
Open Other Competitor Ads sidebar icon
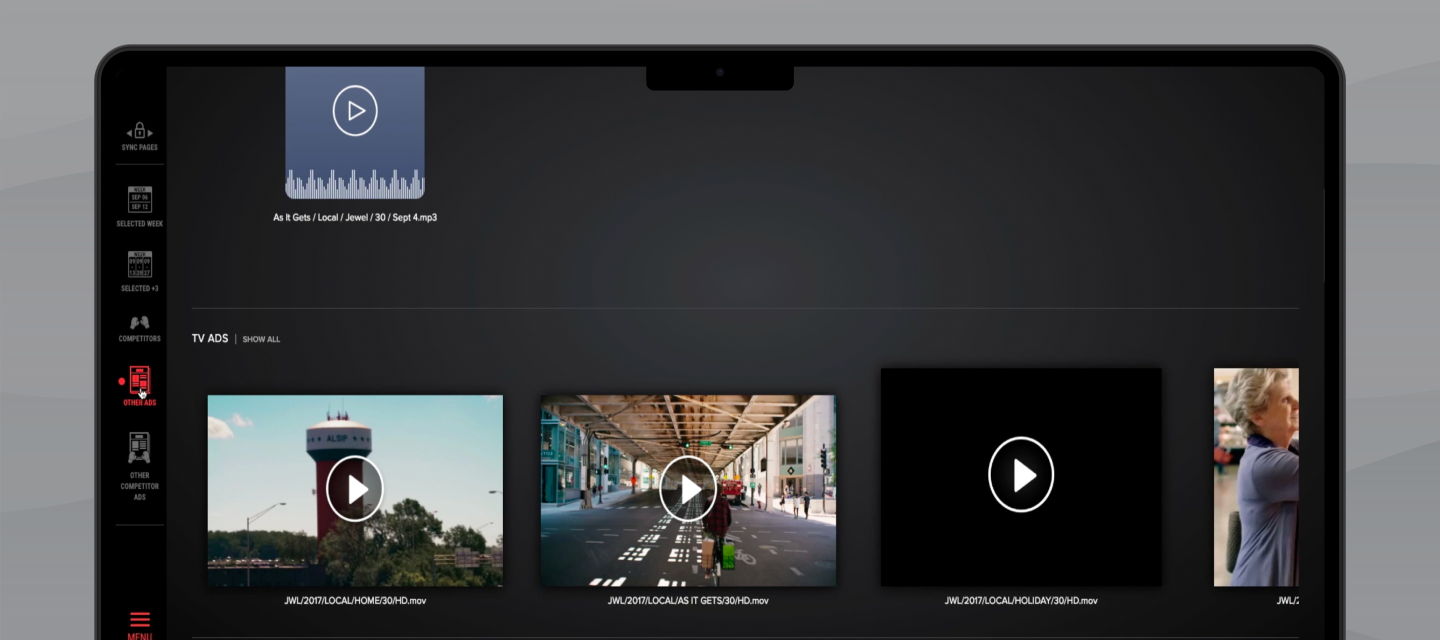pos(140,447)
